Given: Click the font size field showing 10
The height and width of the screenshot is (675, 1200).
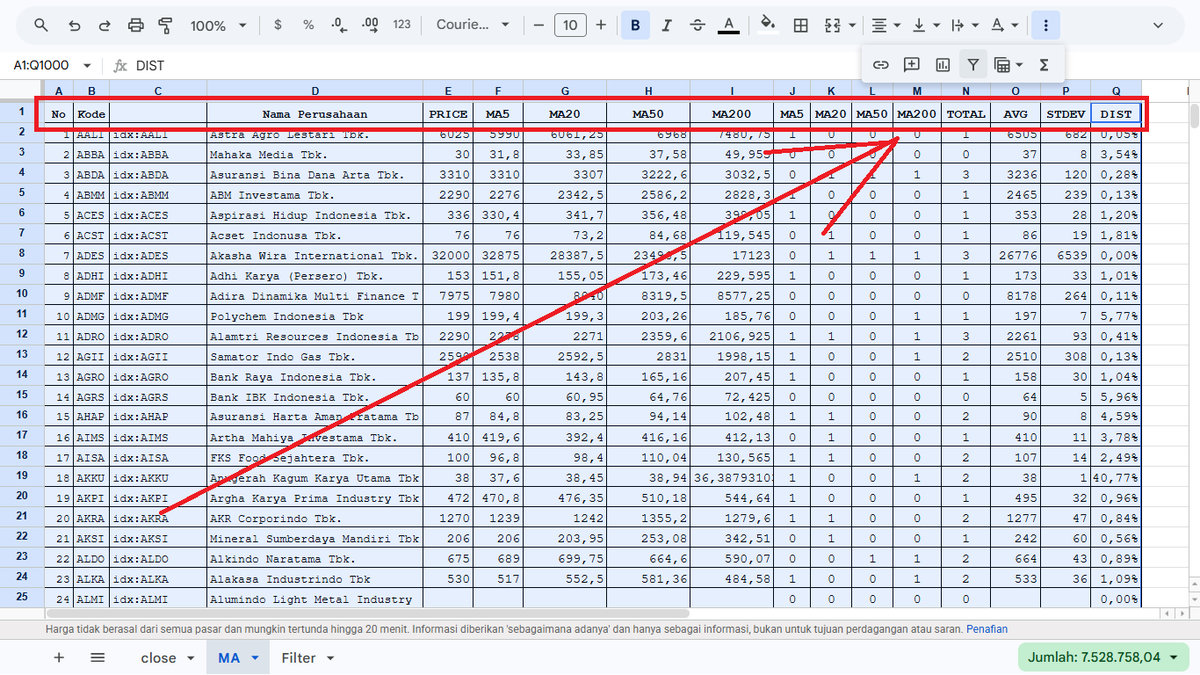Looking at the screenshot, I should [570, 25].
